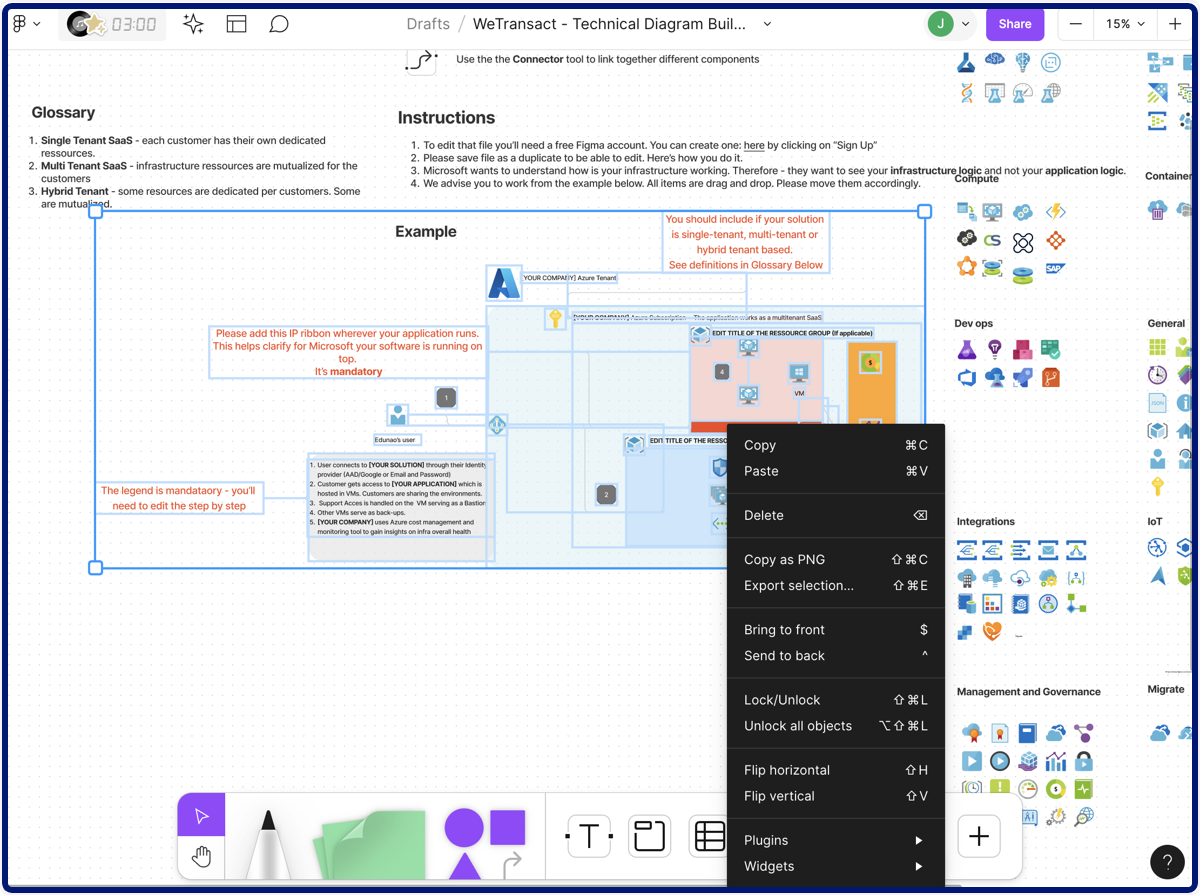Viewport: 1200px width, 895px height.
Task: Select Unlock all objects
Action: coord(836,726)
